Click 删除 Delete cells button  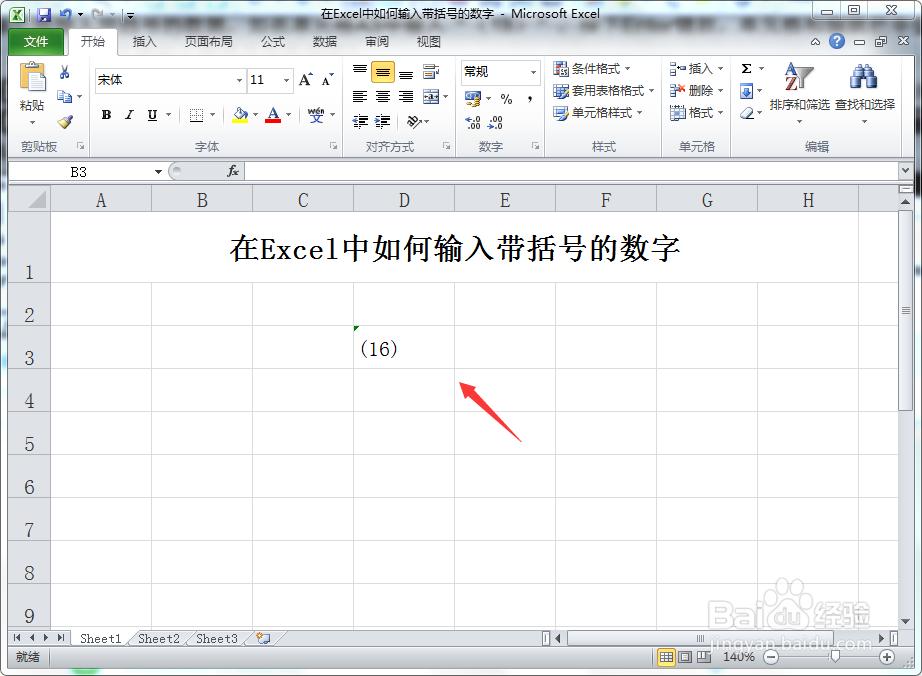pyautogui.click(x=697, y=91)
